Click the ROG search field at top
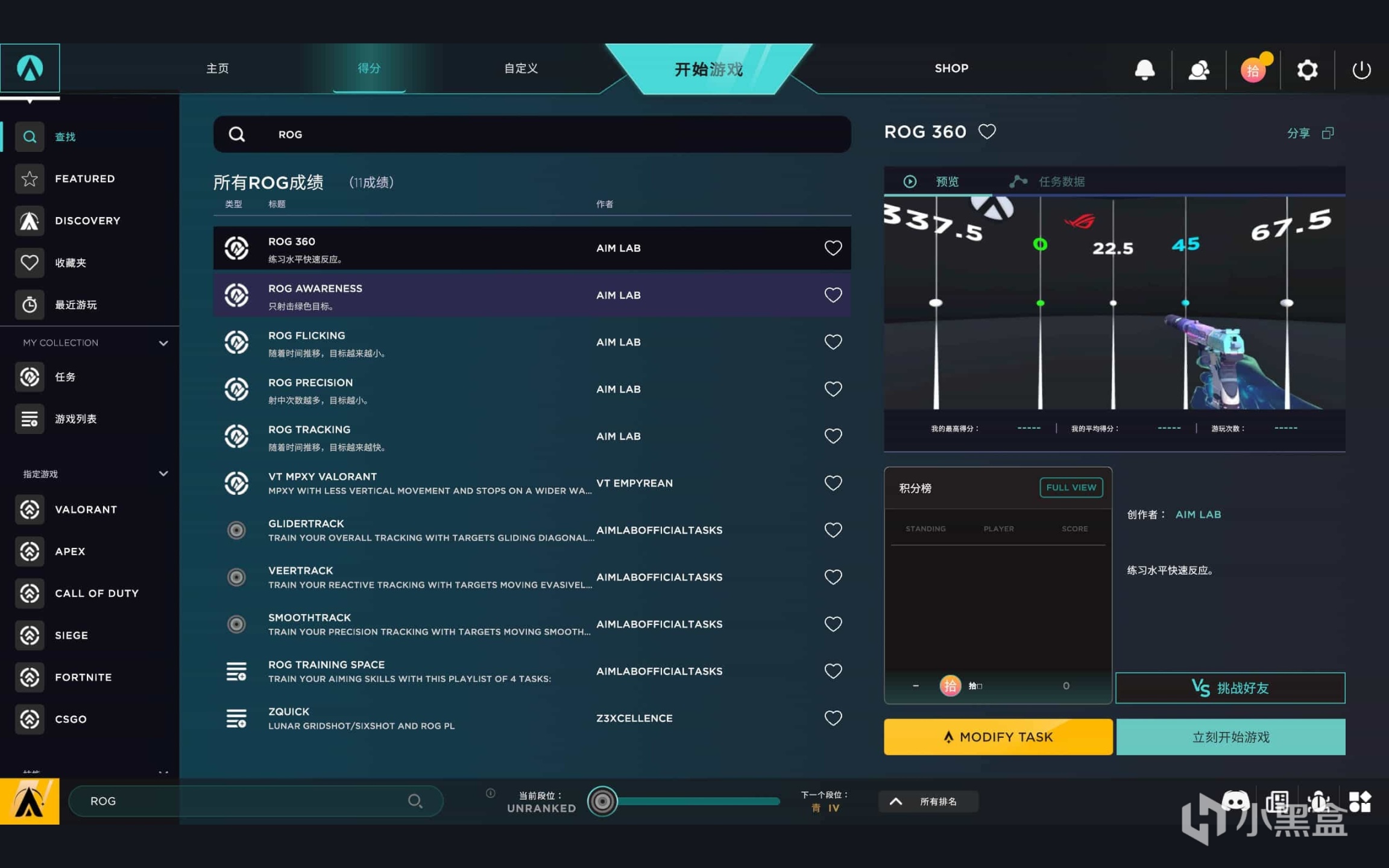The image size is (1389, 868). (x=532, y=134)
